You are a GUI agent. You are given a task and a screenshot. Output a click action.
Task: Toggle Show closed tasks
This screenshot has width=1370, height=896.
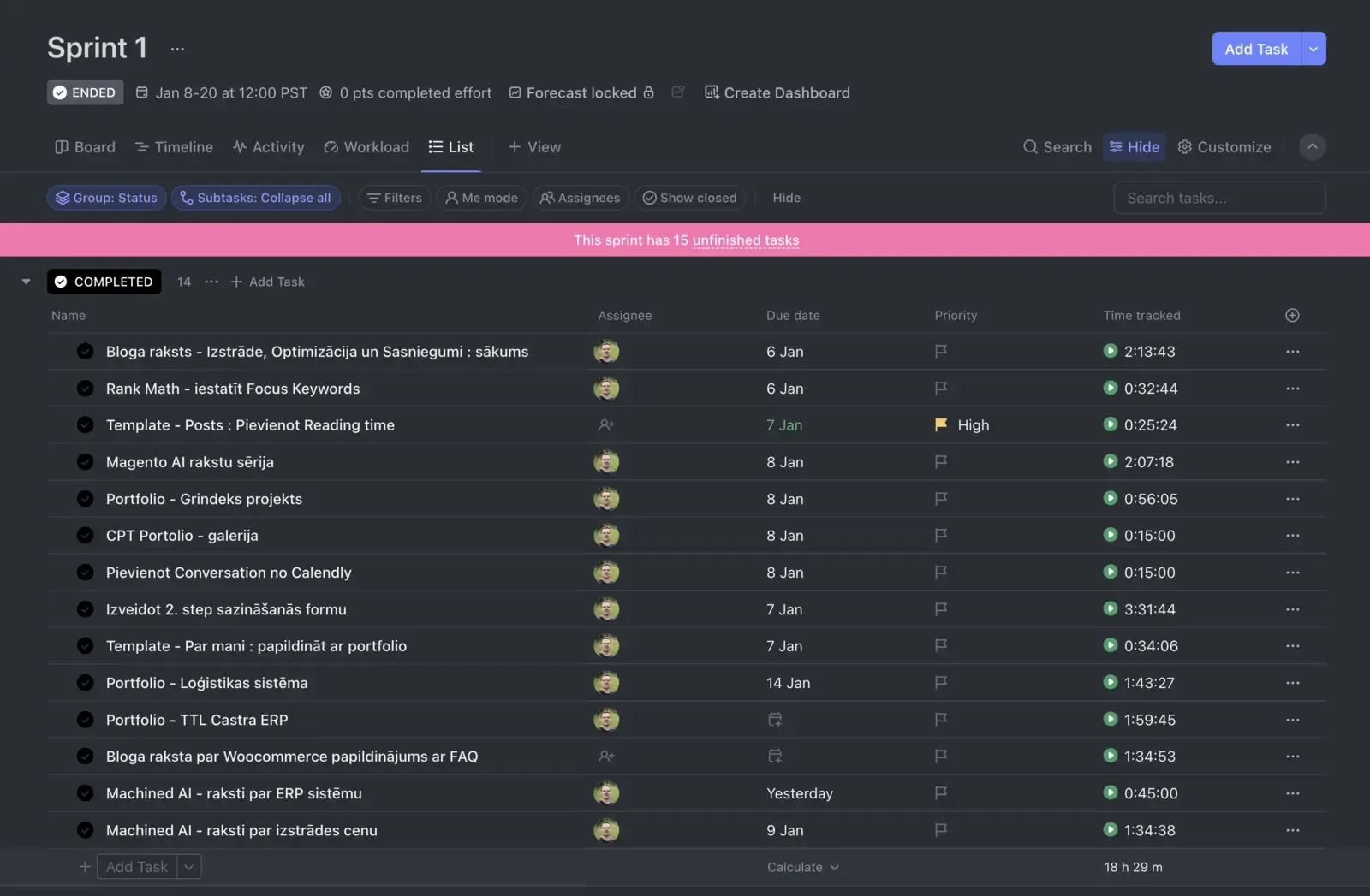tap(689, 198)
